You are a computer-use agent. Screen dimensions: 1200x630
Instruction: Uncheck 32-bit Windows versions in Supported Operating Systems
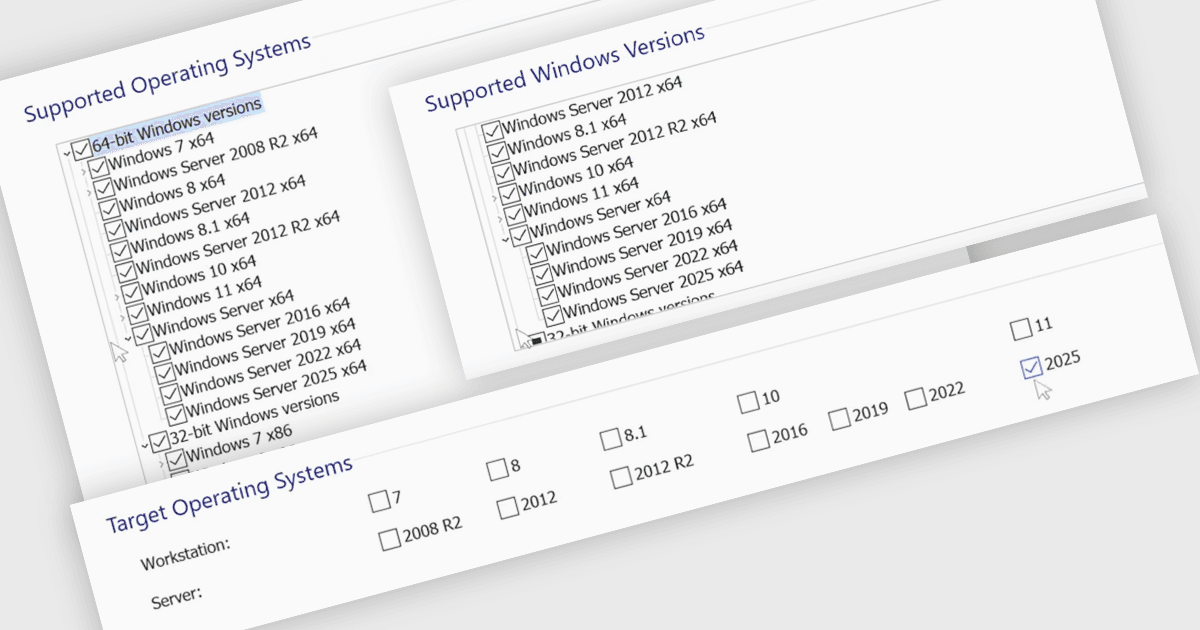159,441
